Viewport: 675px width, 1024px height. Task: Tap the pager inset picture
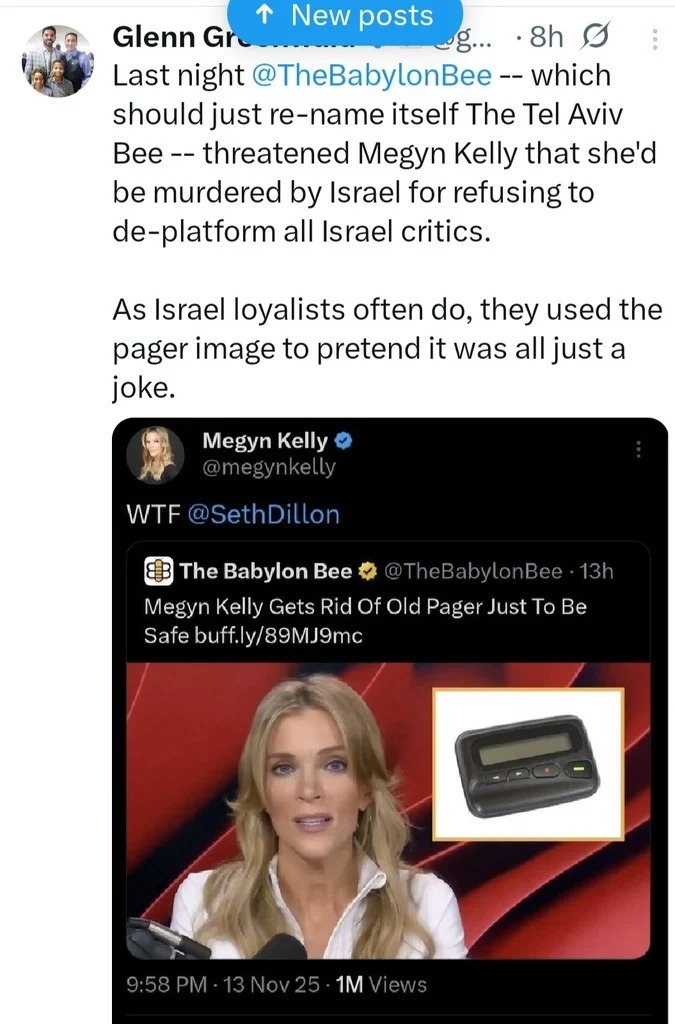point(527,762)
